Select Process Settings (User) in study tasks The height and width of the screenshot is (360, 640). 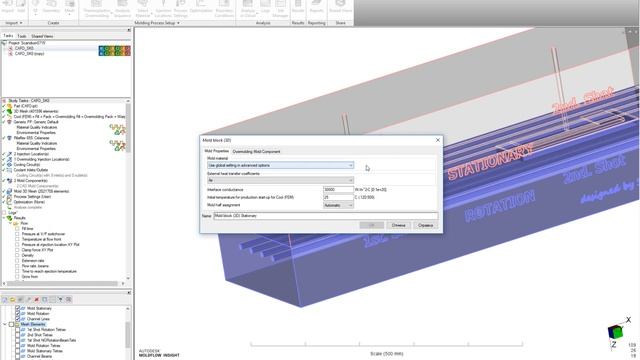click(32, 197)
